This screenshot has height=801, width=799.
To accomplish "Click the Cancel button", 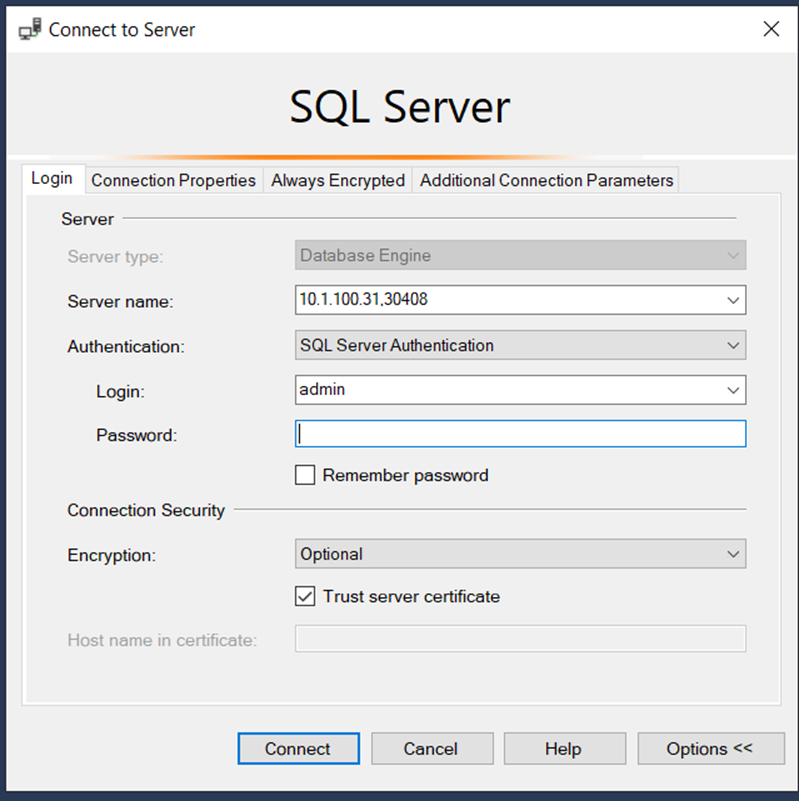I will click(x=432, y=748).
